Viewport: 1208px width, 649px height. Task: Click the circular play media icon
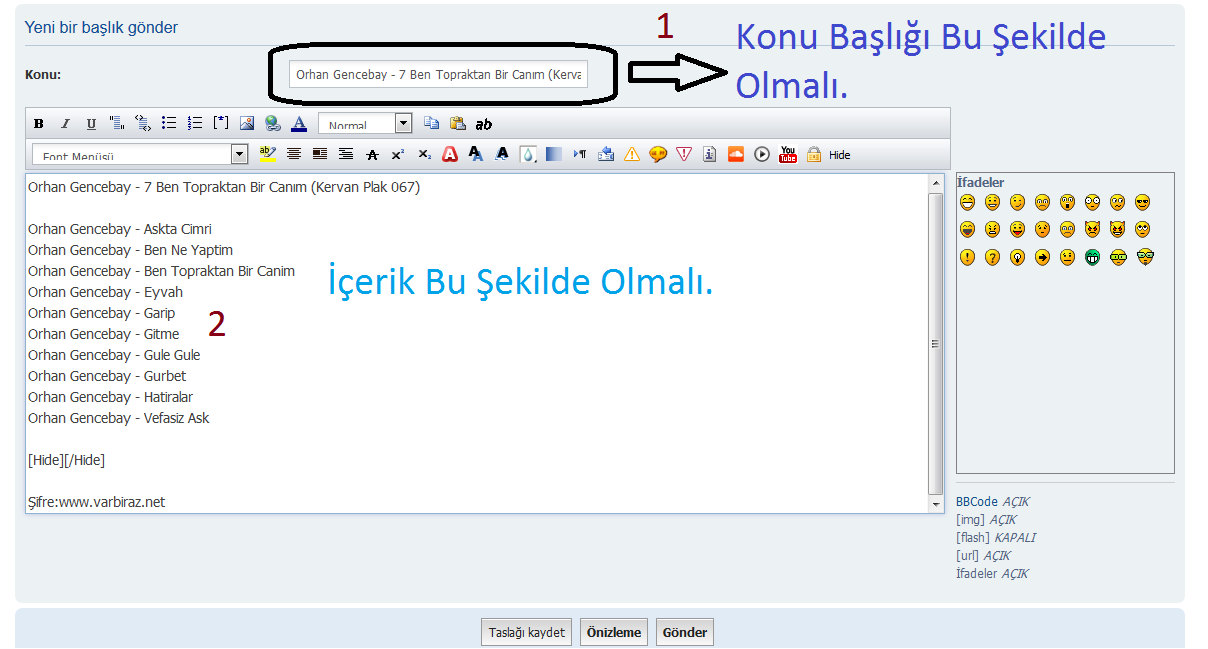point(762,154)
